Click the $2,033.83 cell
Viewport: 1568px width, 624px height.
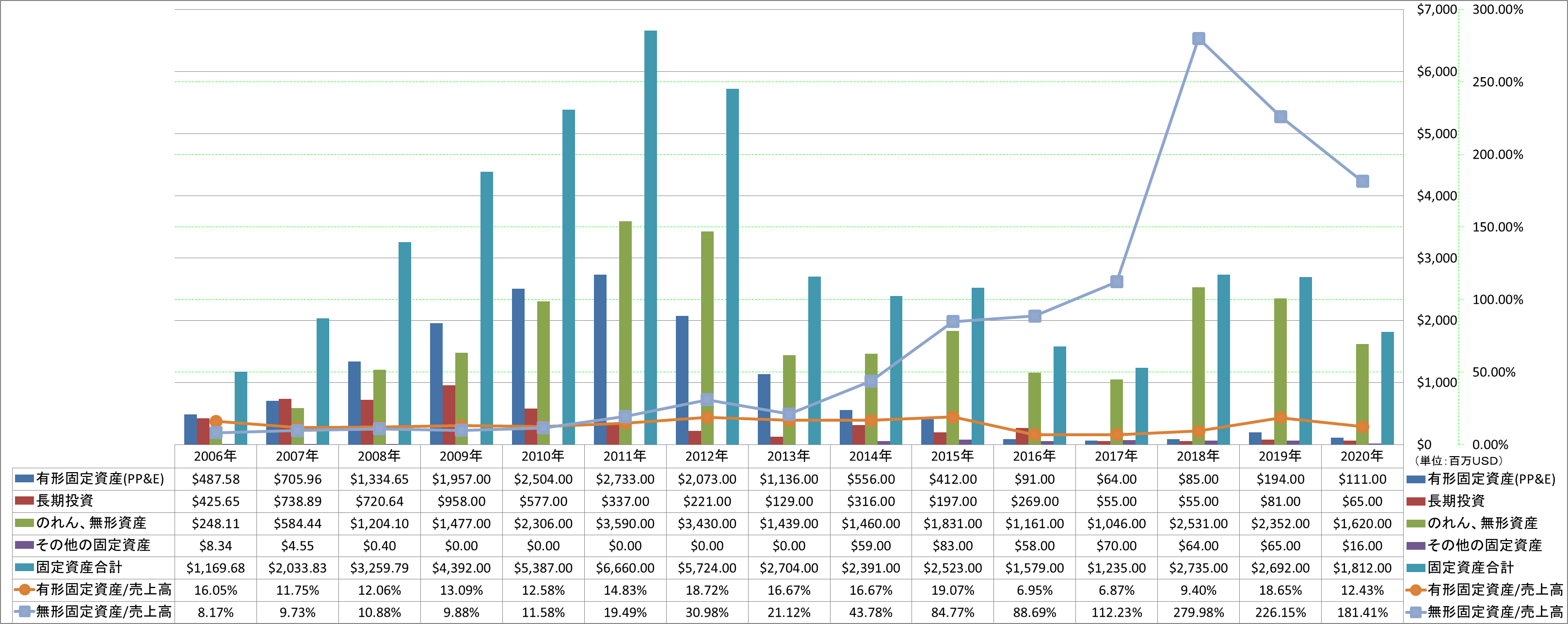click(x=298, y=568)
